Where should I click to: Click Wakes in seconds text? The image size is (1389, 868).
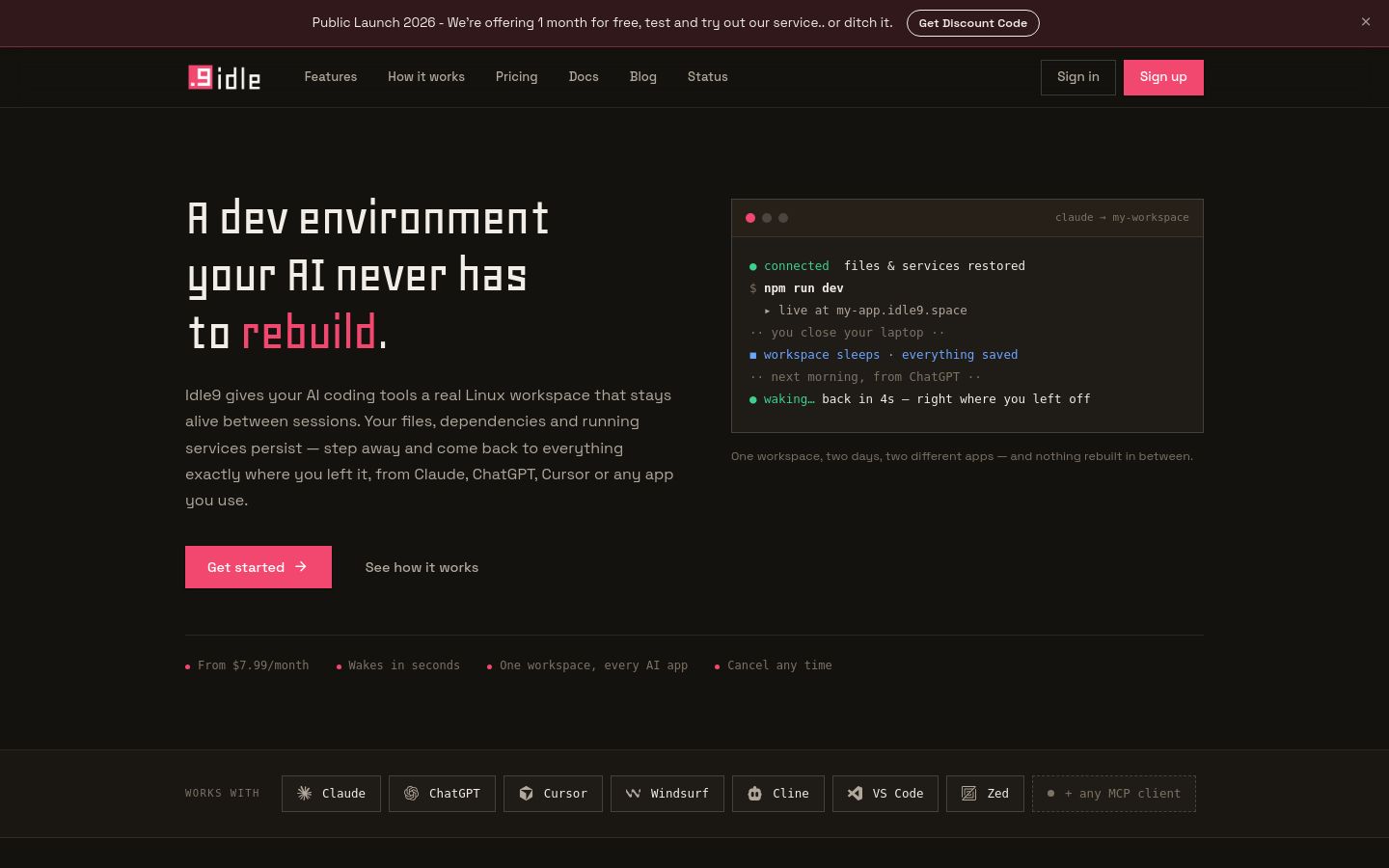404,665
